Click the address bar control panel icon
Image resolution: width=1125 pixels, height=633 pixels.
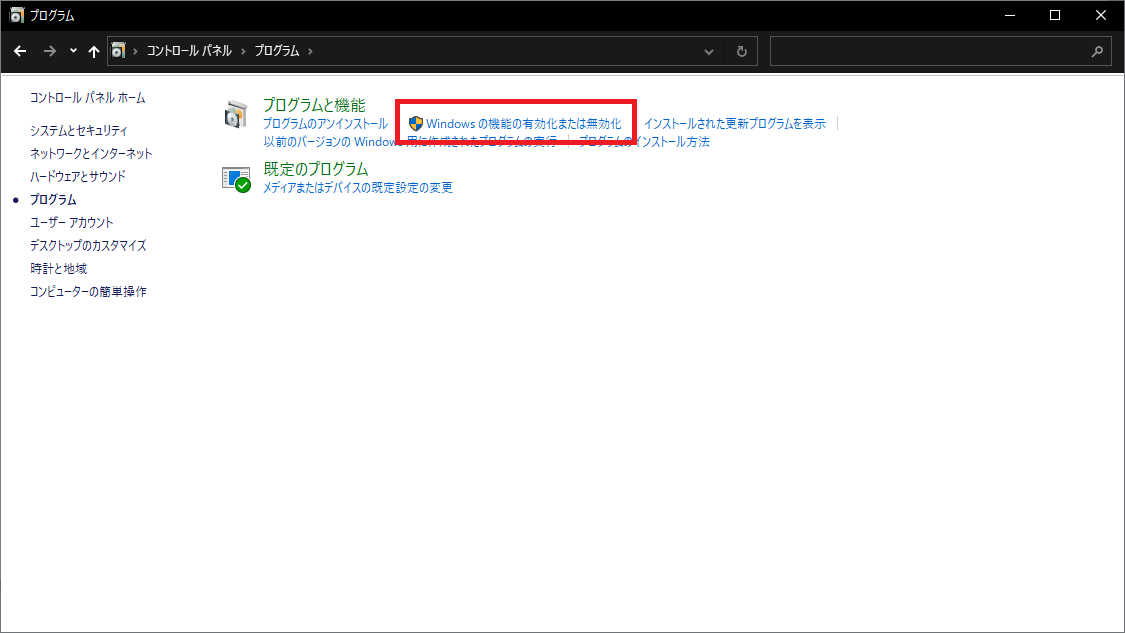pyautogui.click(x=118, y=51)
